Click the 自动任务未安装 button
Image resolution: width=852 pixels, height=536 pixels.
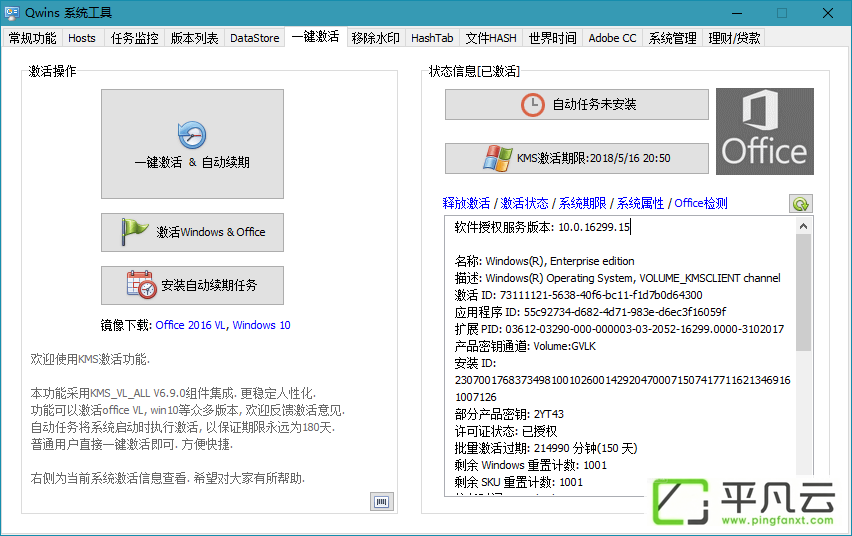pos(577,104)
